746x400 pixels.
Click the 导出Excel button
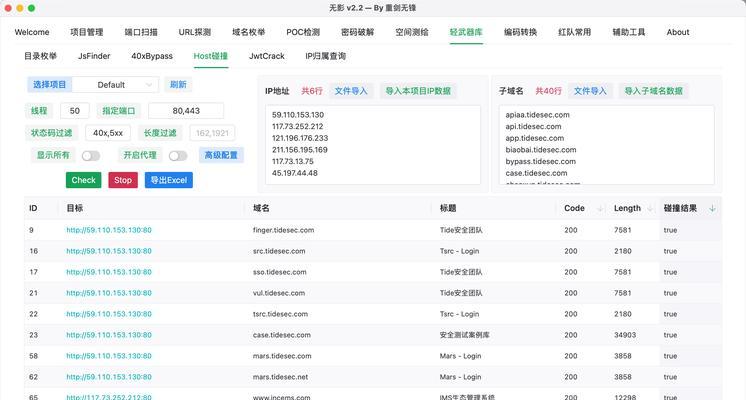tap(169, 180)
